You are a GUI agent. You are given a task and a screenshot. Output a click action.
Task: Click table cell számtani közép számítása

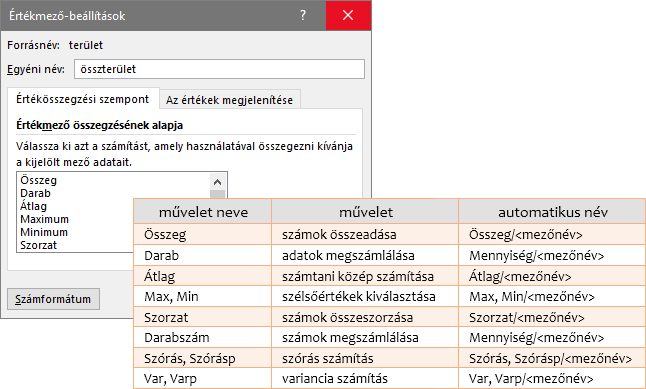365,276
